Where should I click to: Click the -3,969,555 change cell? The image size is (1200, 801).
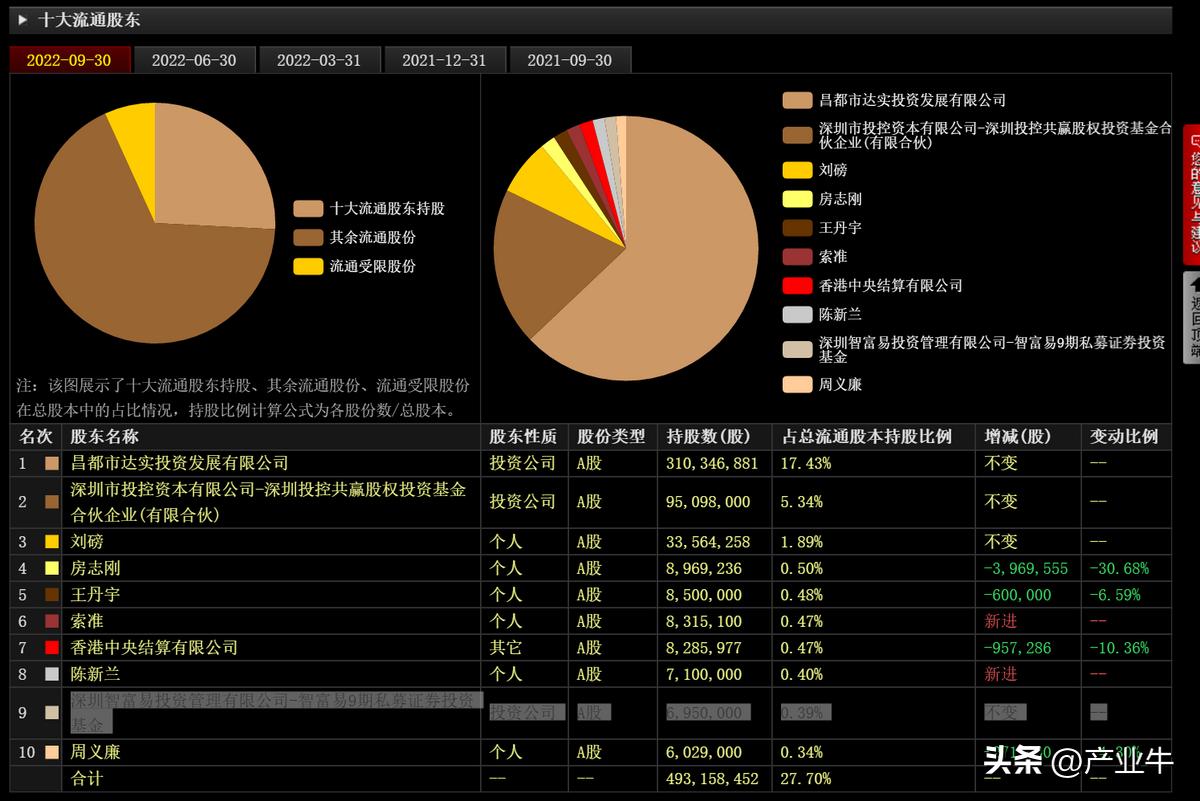click(1026, 568)
